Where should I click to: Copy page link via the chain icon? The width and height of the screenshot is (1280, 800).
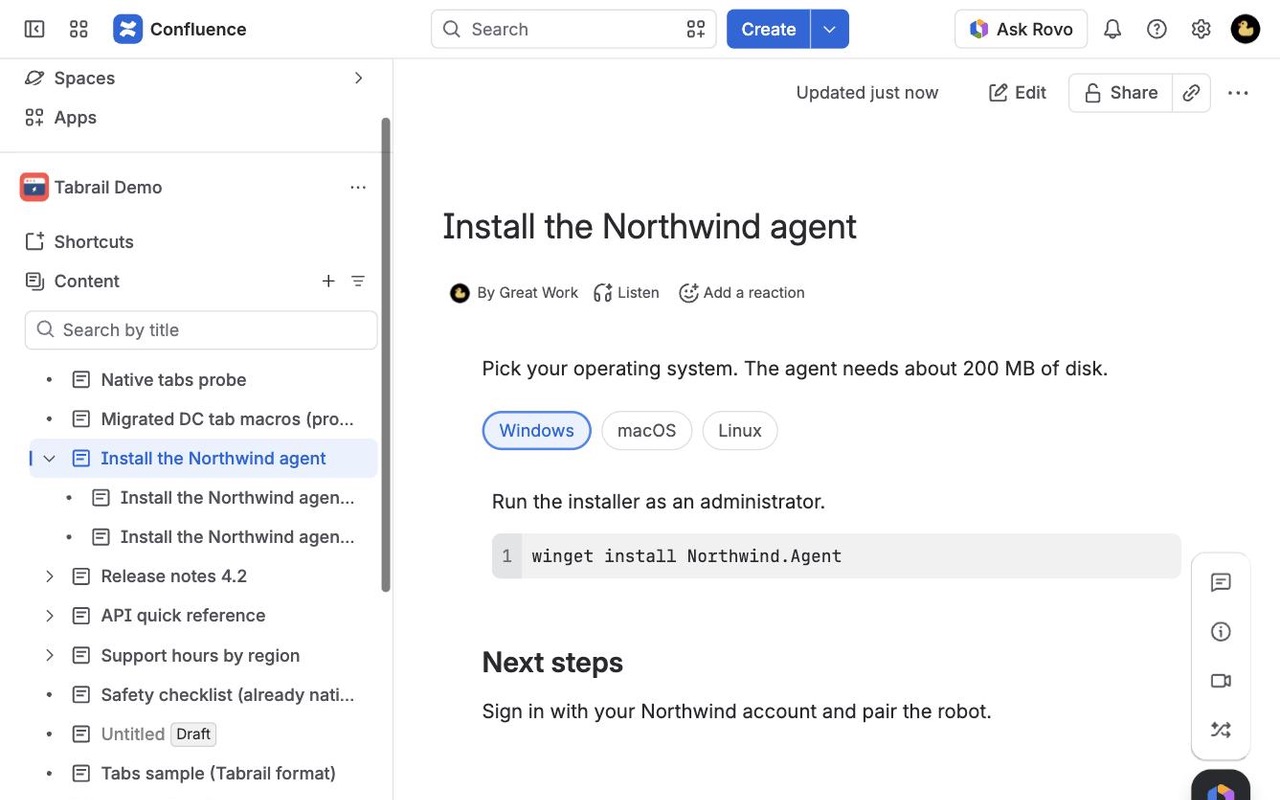[1191, 93]
